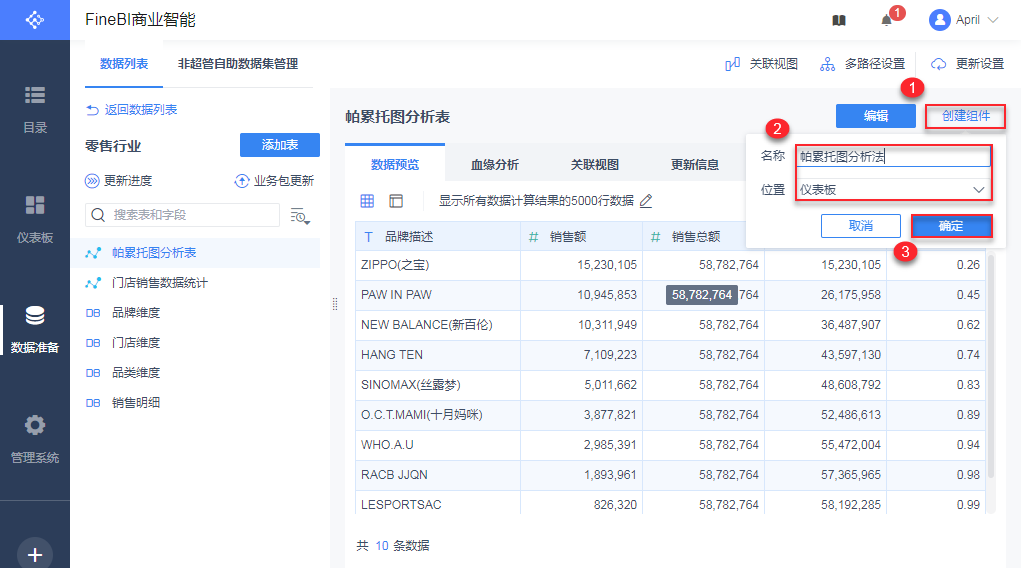Click the data table vertical scrollbar

(x=991, y=365)
